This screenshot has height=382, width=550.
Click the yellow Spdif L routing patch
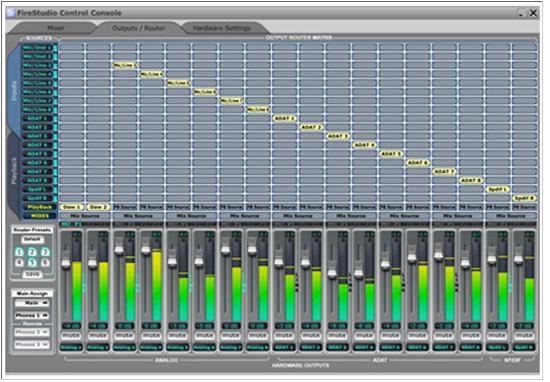click(x=497, y=189)
